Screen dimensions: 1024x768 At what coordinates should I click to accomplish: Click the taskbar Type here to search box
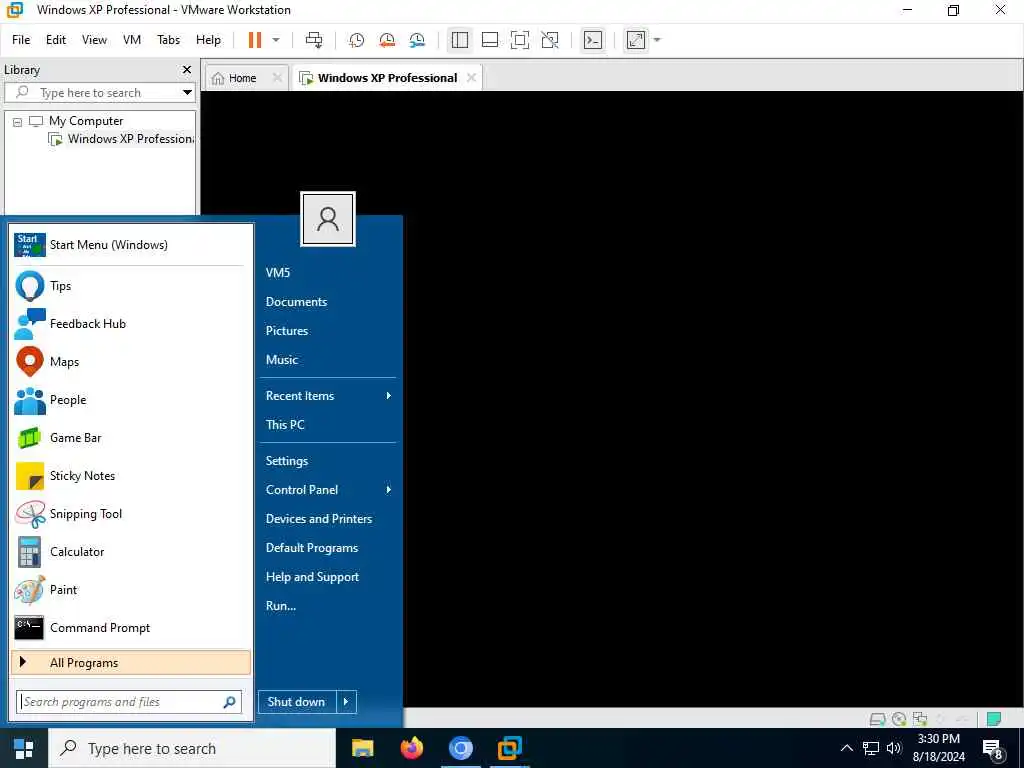(x=191, y=748)
